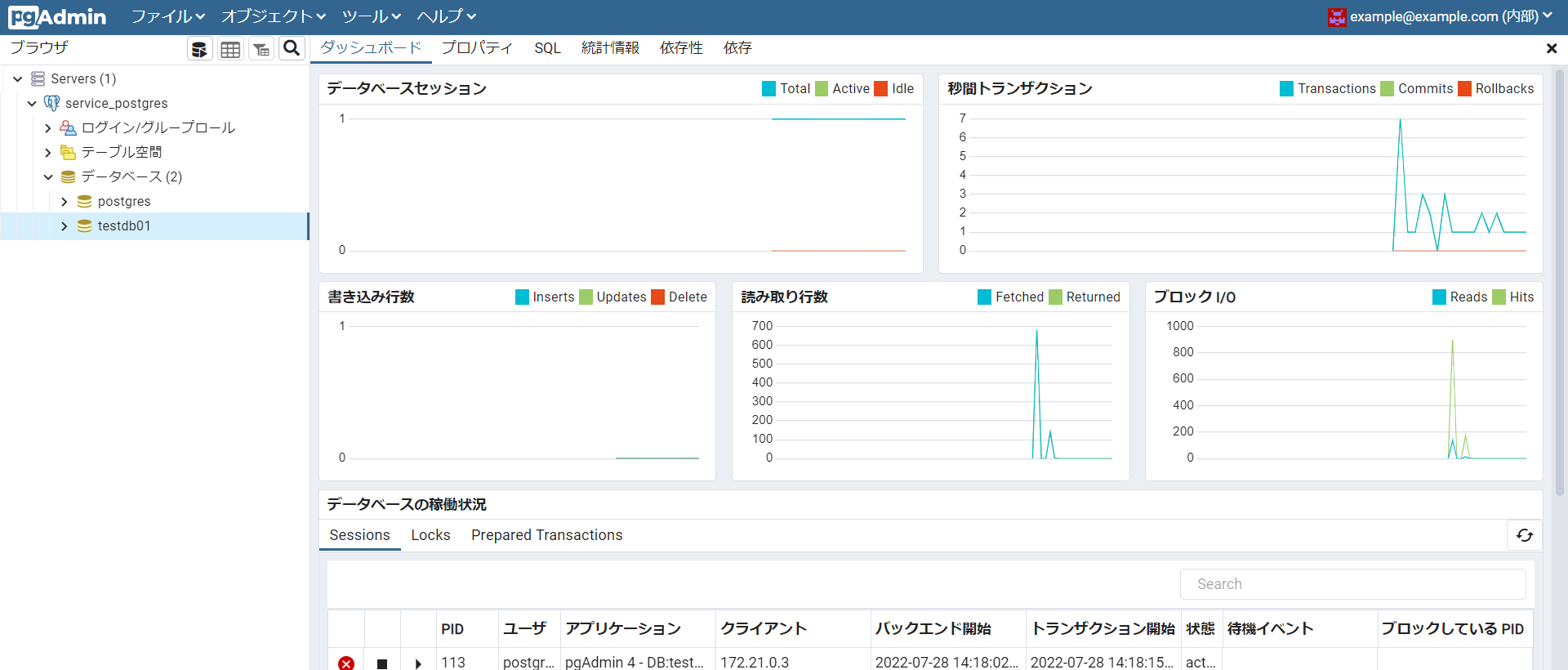
Task: Expand the testdb01 database node
Action: tap(64, 226)
